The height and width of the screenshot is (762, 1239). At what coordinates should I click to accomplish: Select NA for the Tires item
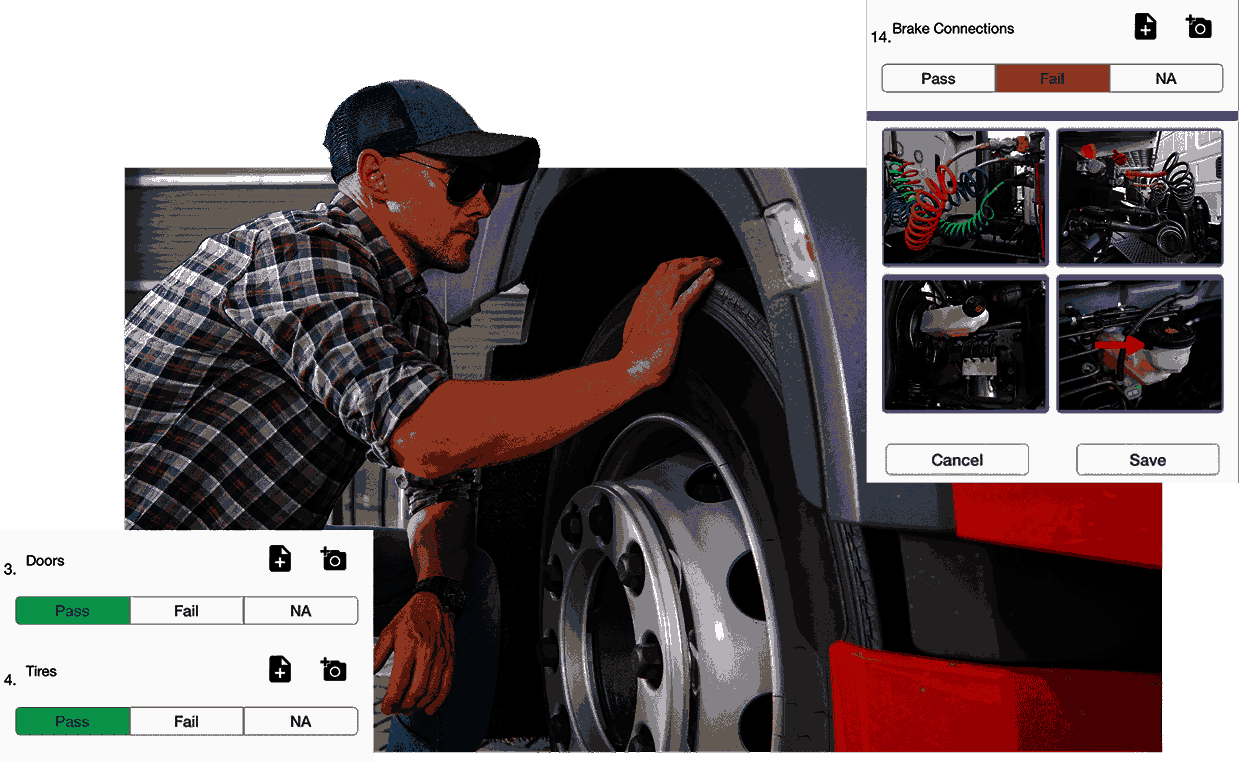pyautogui.click(x=300, y=721)
